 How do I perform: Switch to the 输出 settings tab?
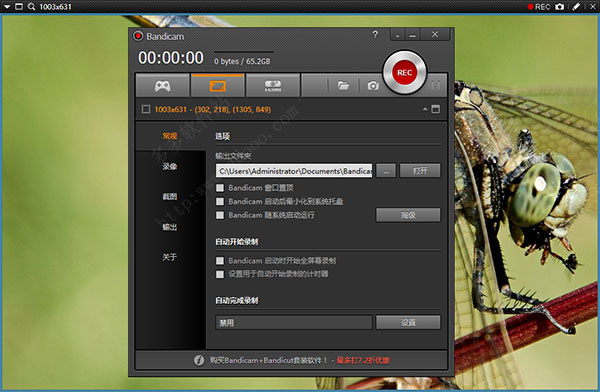coord(170,227)
